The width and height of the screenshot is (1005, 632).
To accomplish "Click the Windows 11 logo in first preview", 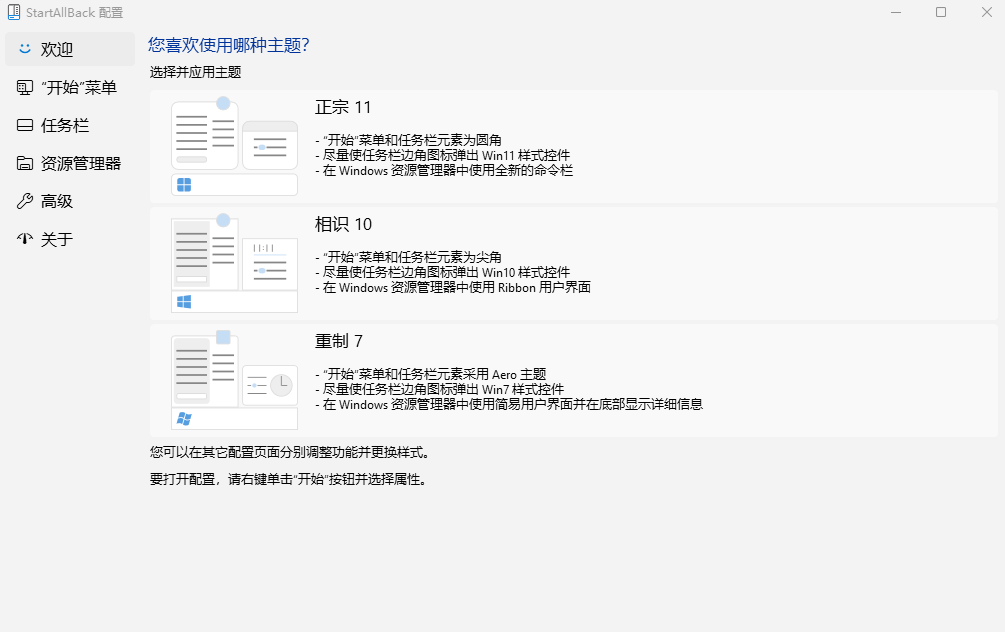I will tap(184, 185).
